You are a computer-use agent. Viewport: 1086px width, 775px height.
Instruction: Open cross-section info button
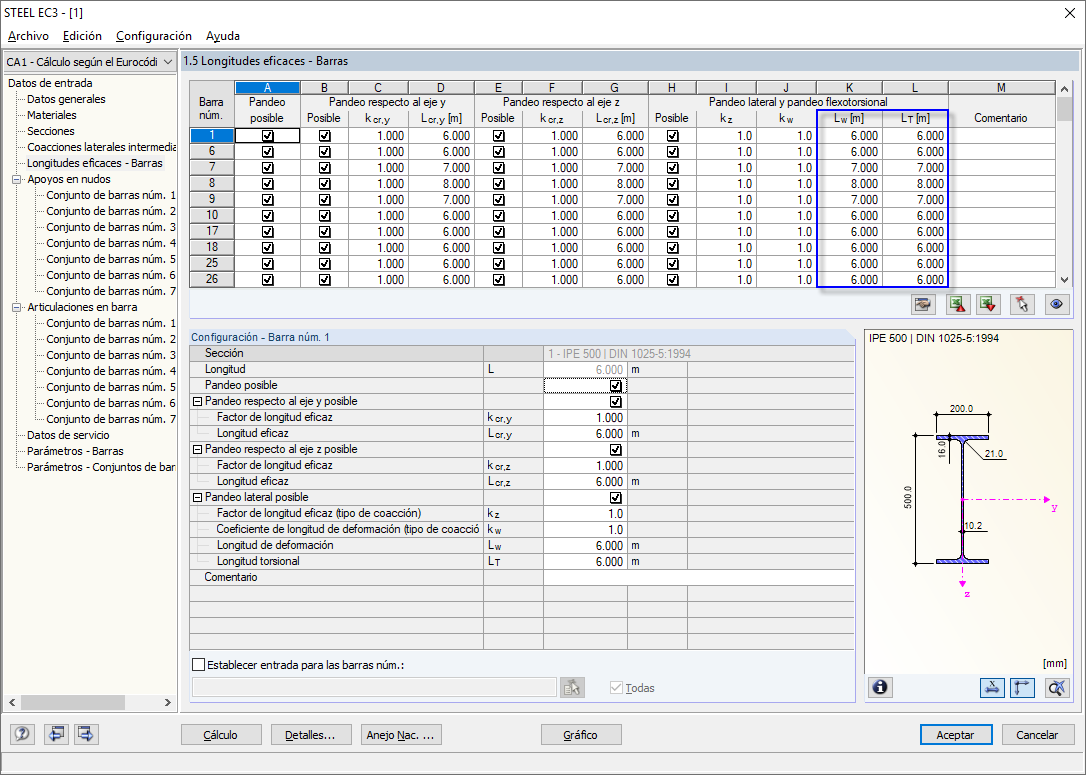(881, 687)
